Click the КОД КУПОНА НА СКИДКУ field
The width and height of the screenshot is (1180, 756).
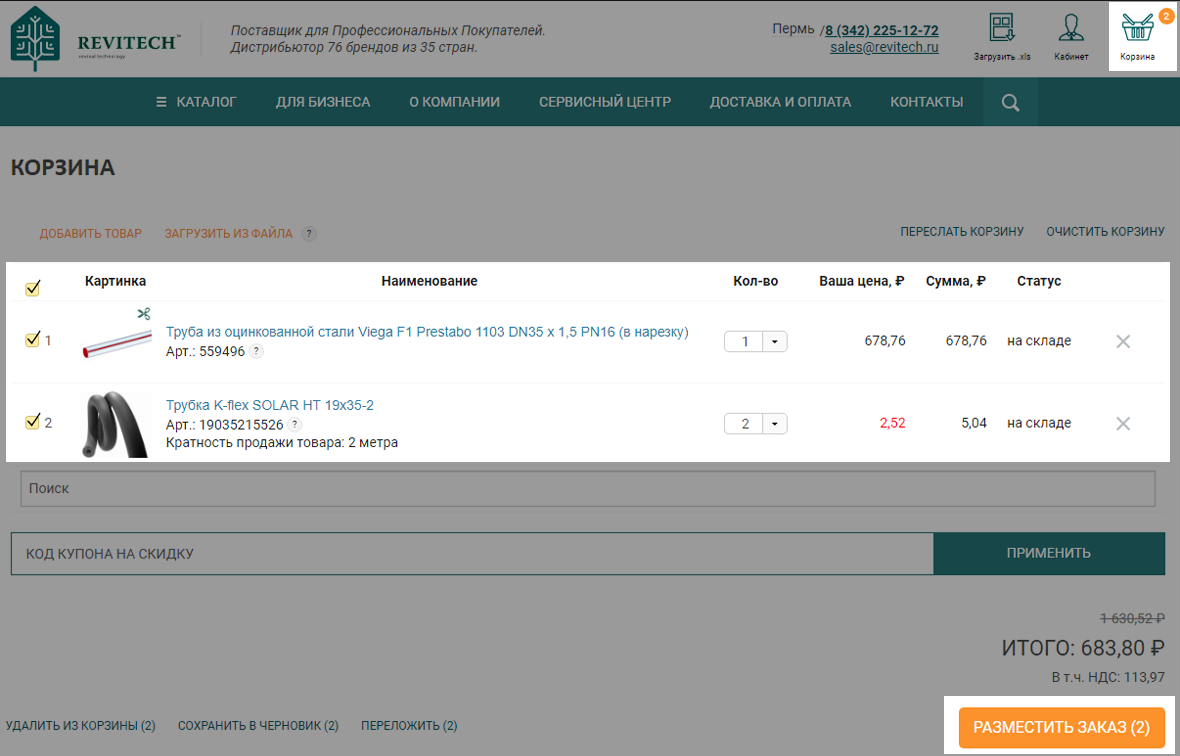pyautogui.click(x=473, y=553)
